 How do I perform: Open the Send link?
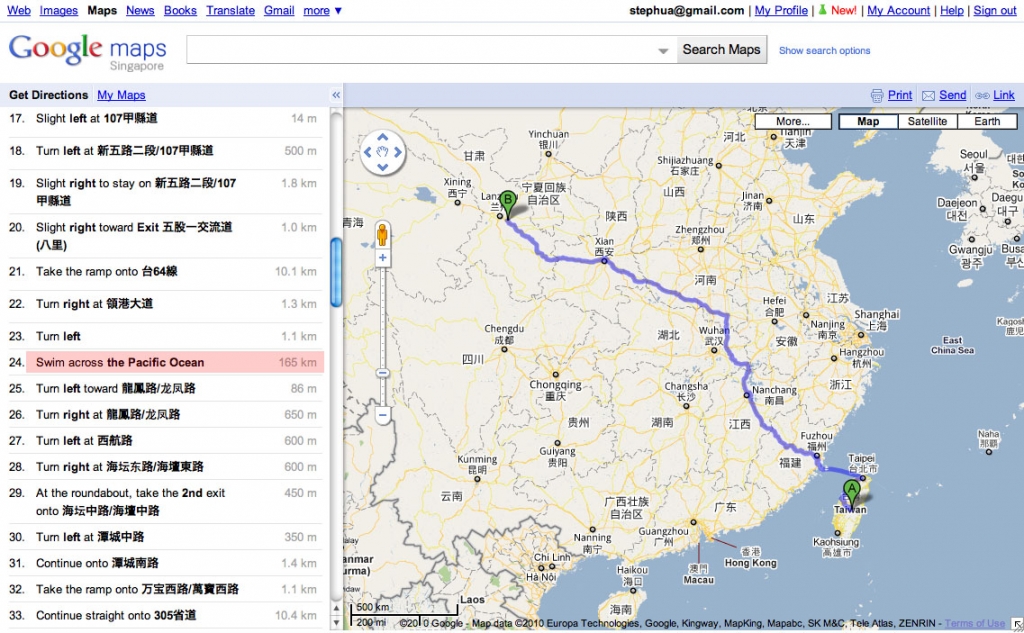(x=952, y=95)
